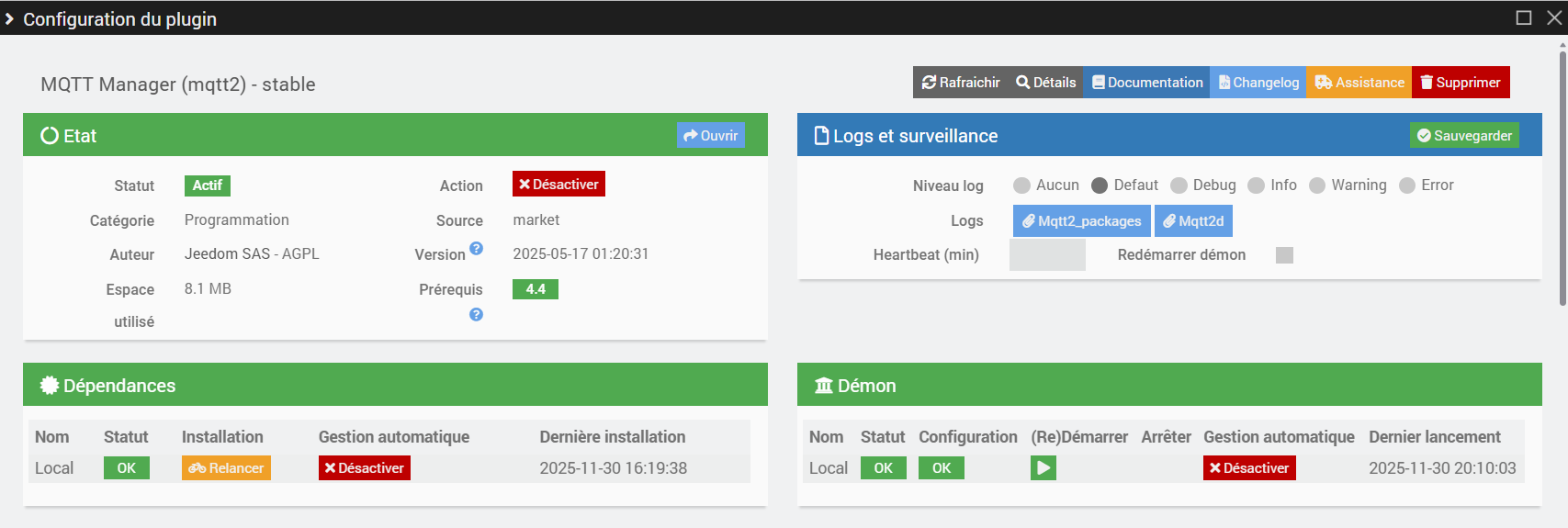Click Sauvegarder to save log settings
The image size is (1568, 528).
tap(1464, 136)
